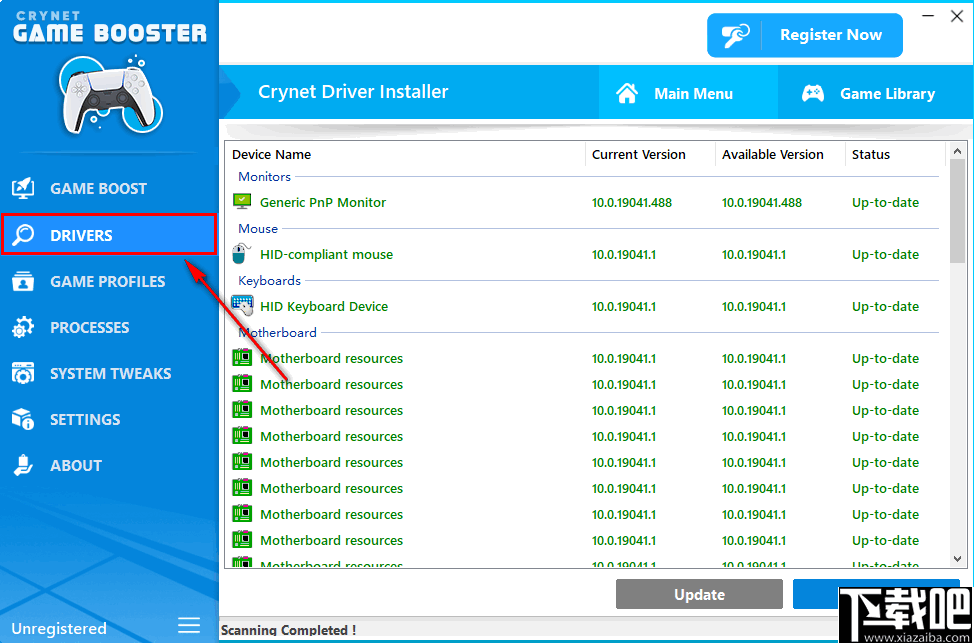Open the hamburger menu next to Unregistered

[189, 624]
